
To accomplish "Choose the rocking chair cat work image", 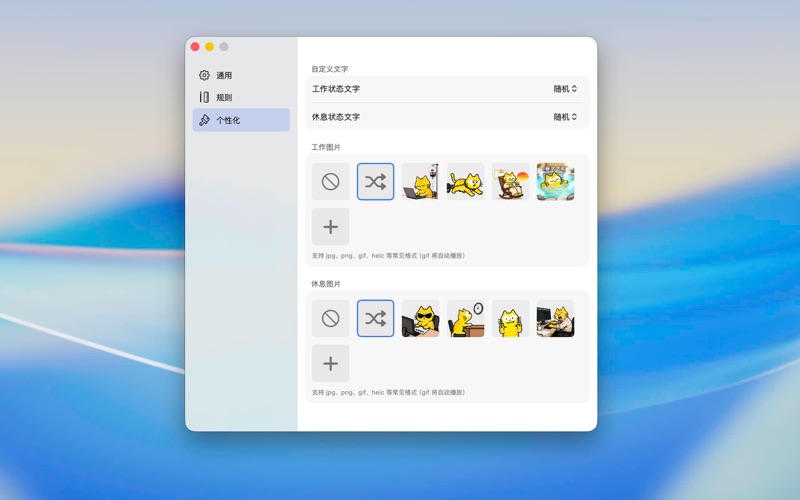I will (x=510, y=182).
